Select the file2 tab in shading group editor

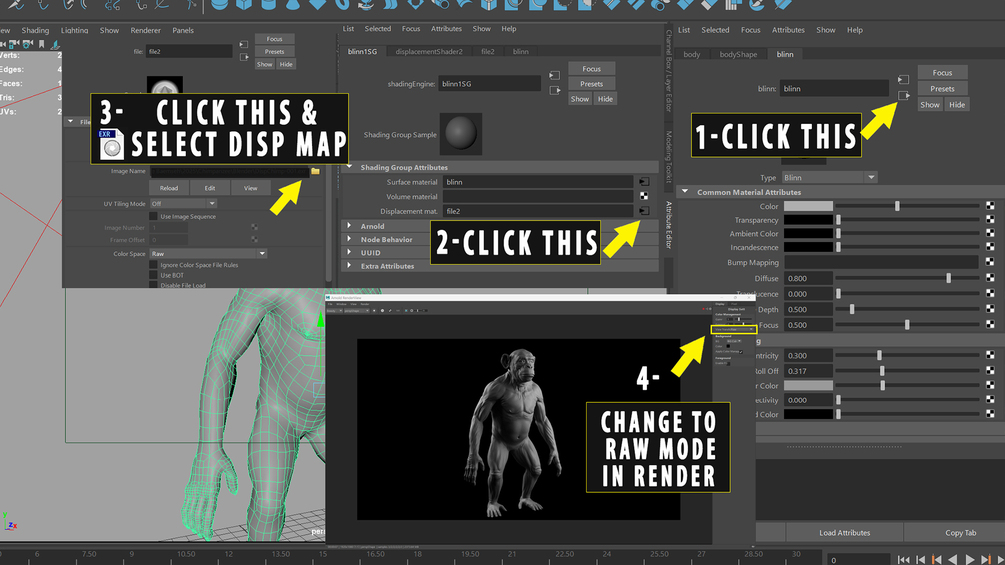(488, 51)
